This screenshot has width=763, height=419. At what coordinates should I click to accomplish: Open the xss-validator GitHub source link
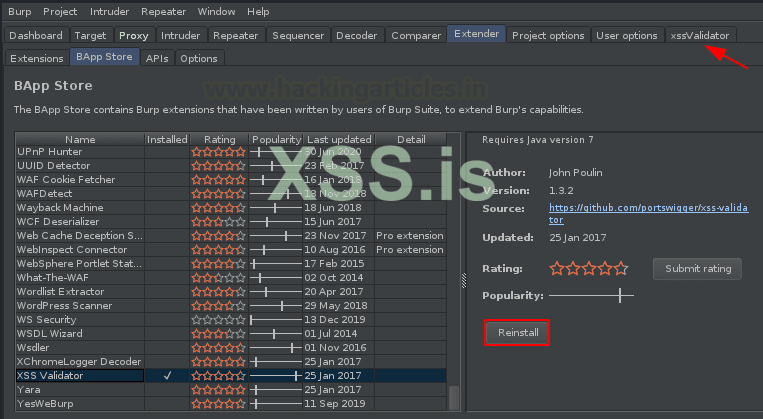coord(648,213)
